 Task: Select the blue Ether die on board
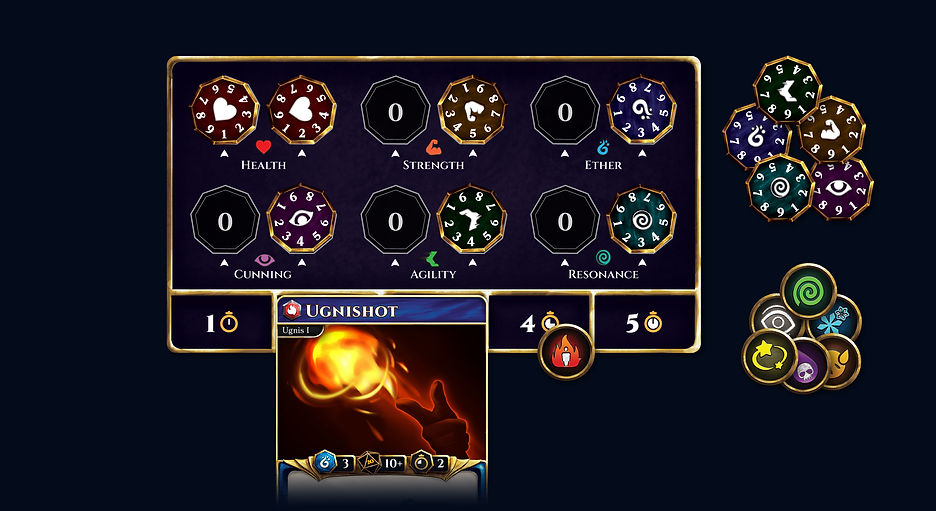point(642,110)
